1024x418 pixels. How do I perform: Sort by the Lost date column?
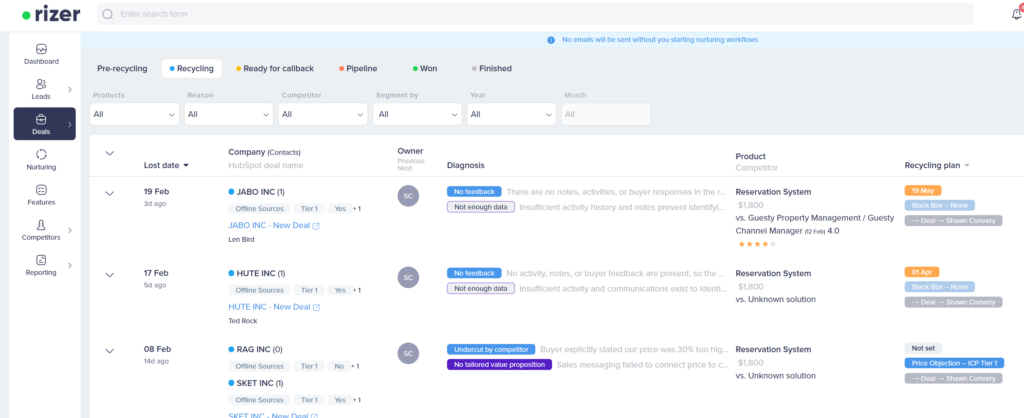[166, 165]
